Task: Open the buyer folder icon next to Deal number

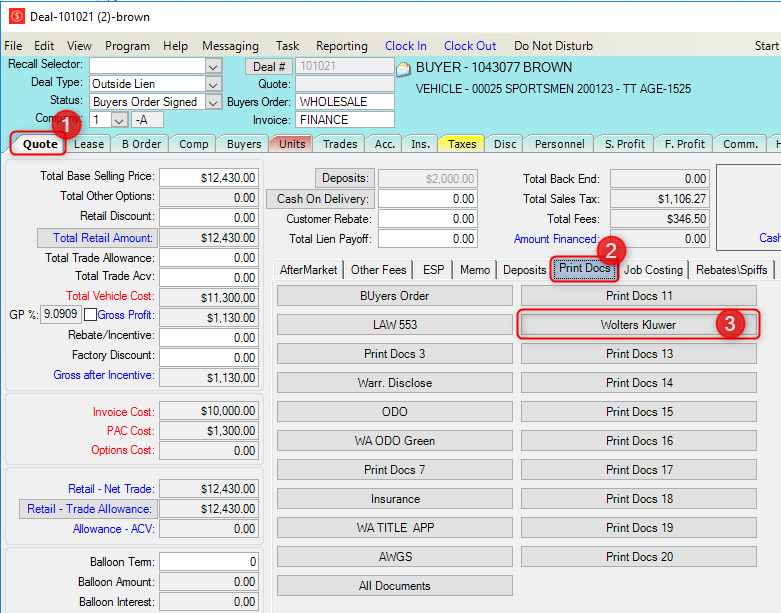Action: click(403, 69)
